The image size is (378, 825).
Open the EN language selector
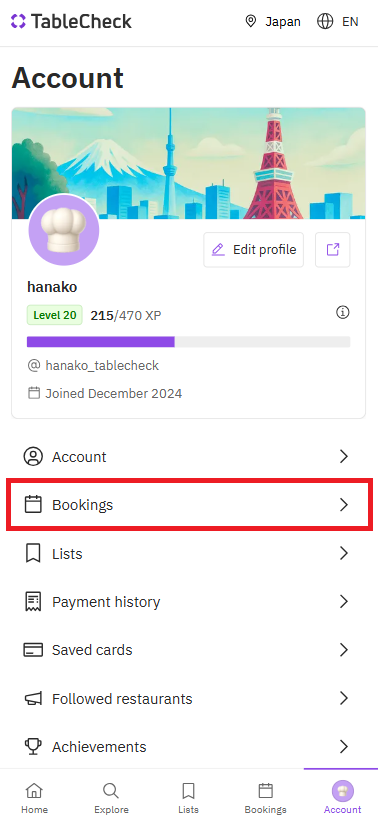pos(337,22)
